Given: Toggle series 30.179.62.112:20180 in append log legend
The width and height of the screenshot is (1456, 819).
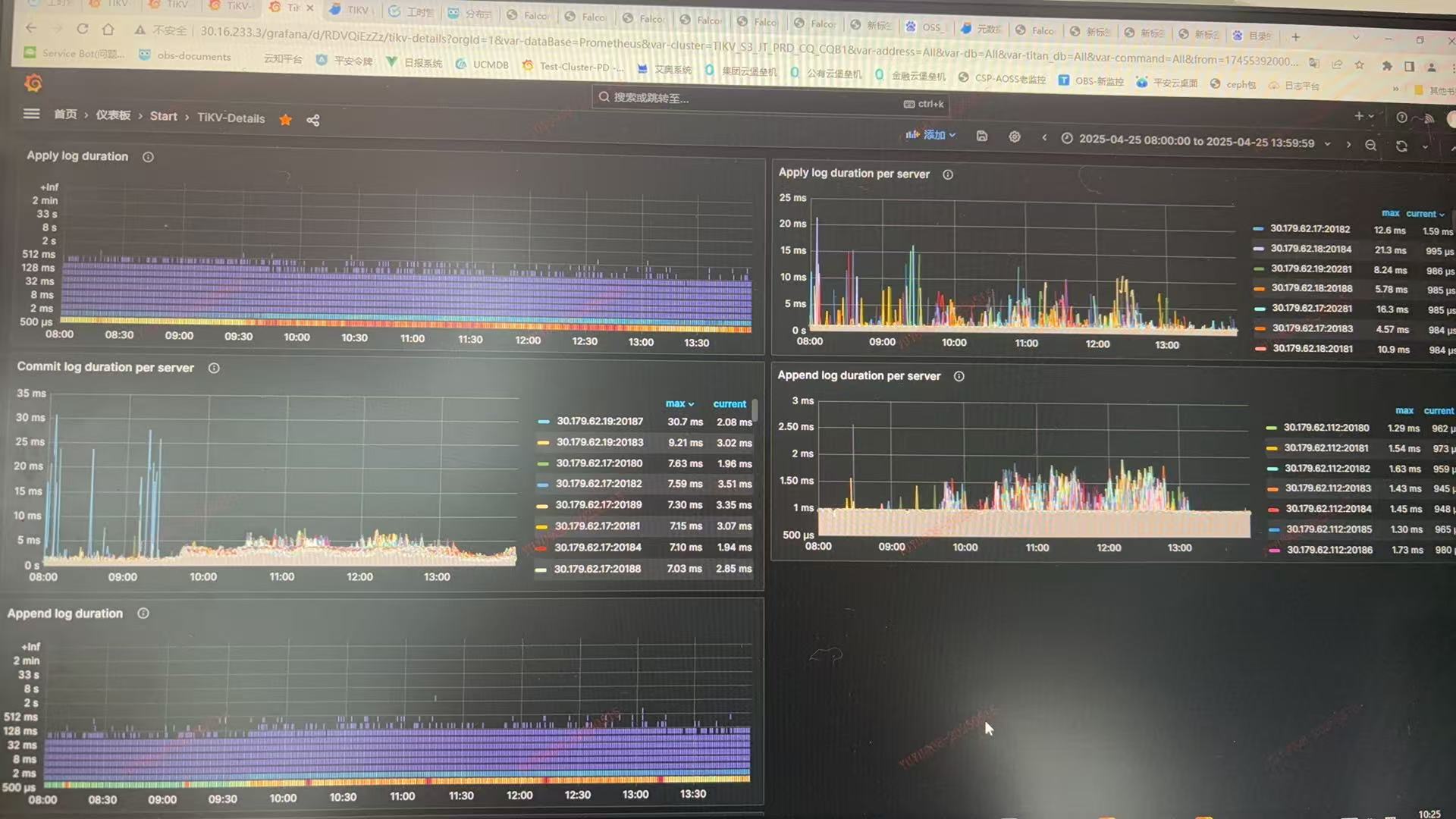Looking at the screenshot, I should 1326,428.
